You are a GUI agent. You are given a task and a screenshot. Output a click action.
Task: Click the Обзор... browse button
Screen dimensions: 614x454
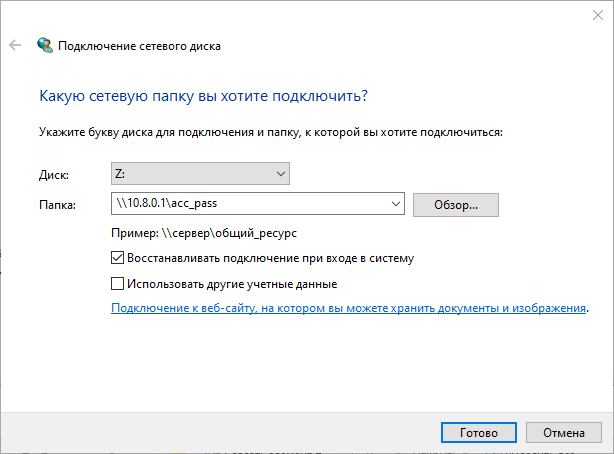[x=456, y=205]
